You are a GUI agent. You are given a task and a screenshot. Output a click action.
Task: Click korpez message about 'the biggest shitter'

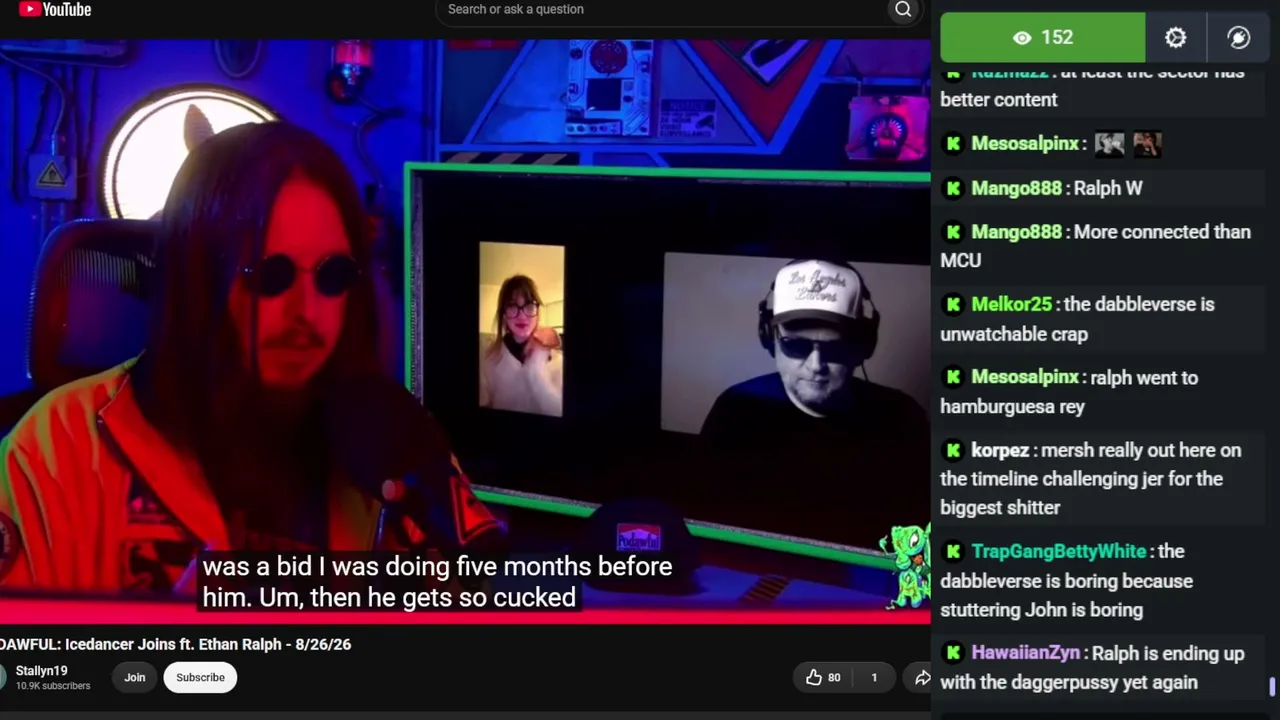(1091, 479)
